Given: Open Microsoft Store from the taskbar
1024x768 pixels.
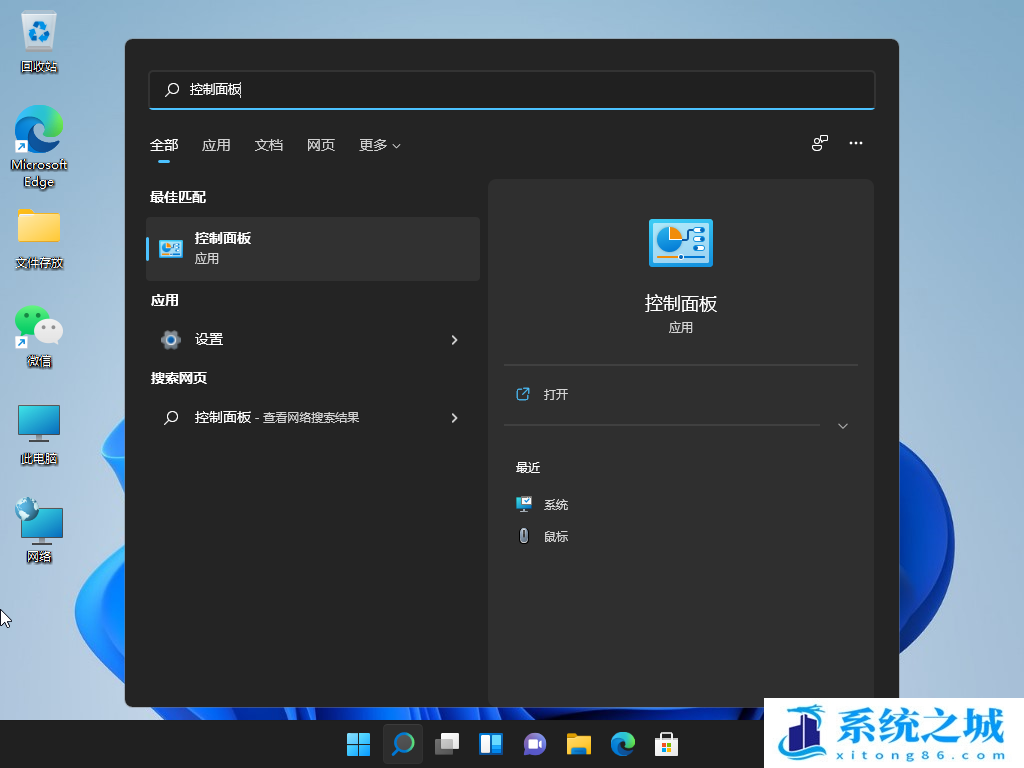Looking at the screenshot, I should [667, 744].
